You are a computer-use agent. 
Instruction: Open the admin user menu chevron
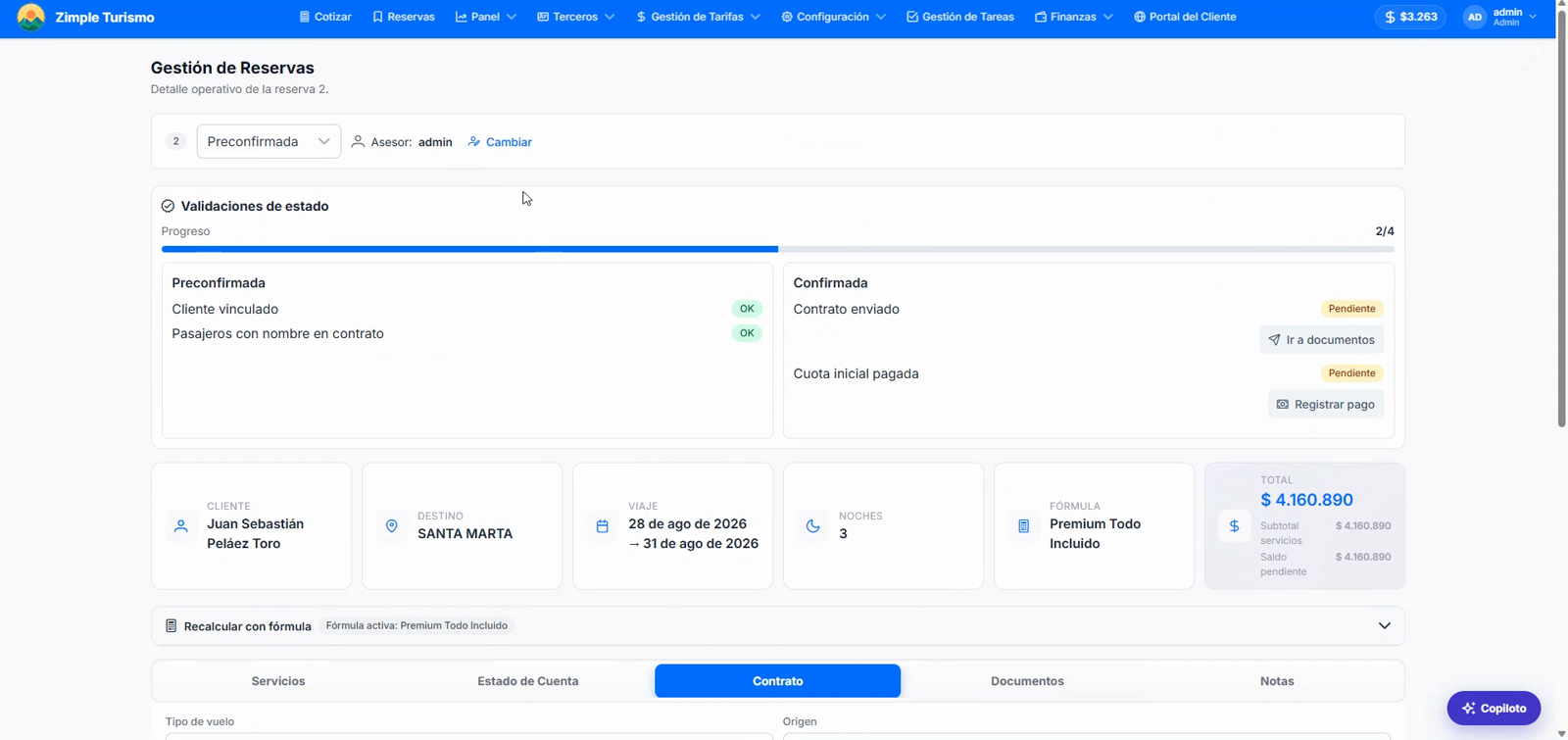1533,17
